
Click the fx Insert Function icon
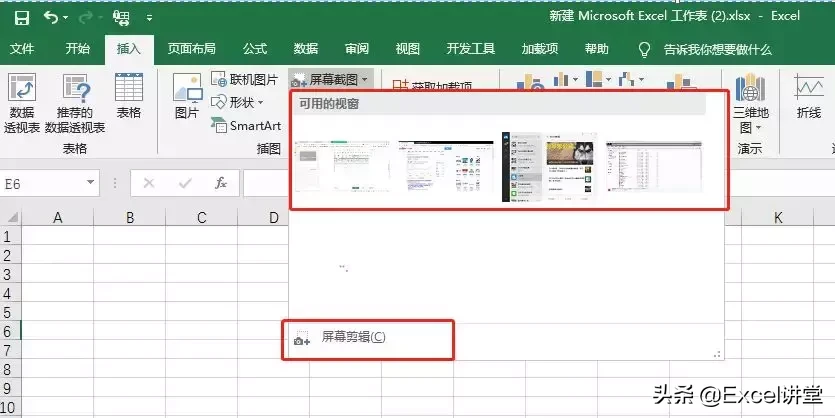[x=221, y=184]
